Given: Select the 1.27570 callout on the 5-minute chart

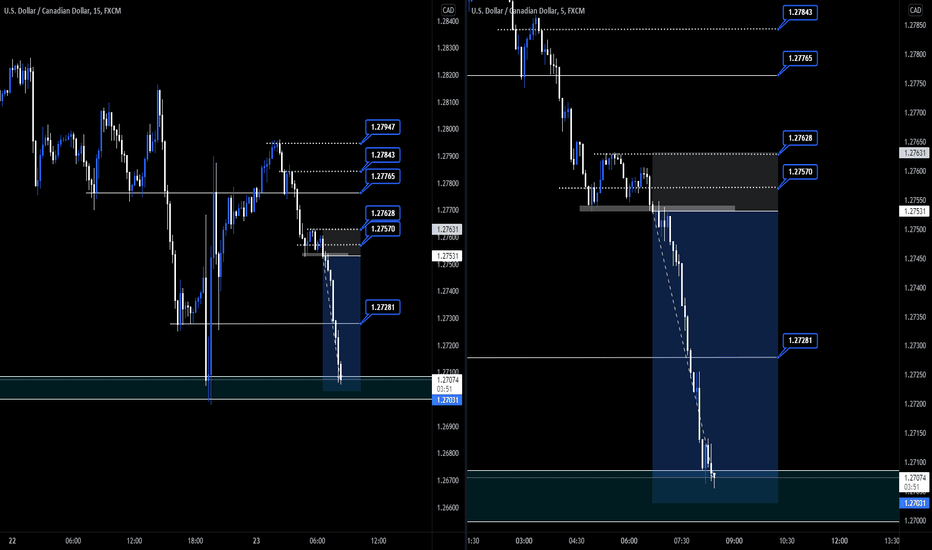Looking at the screenshot, I should tap(800, 172).
